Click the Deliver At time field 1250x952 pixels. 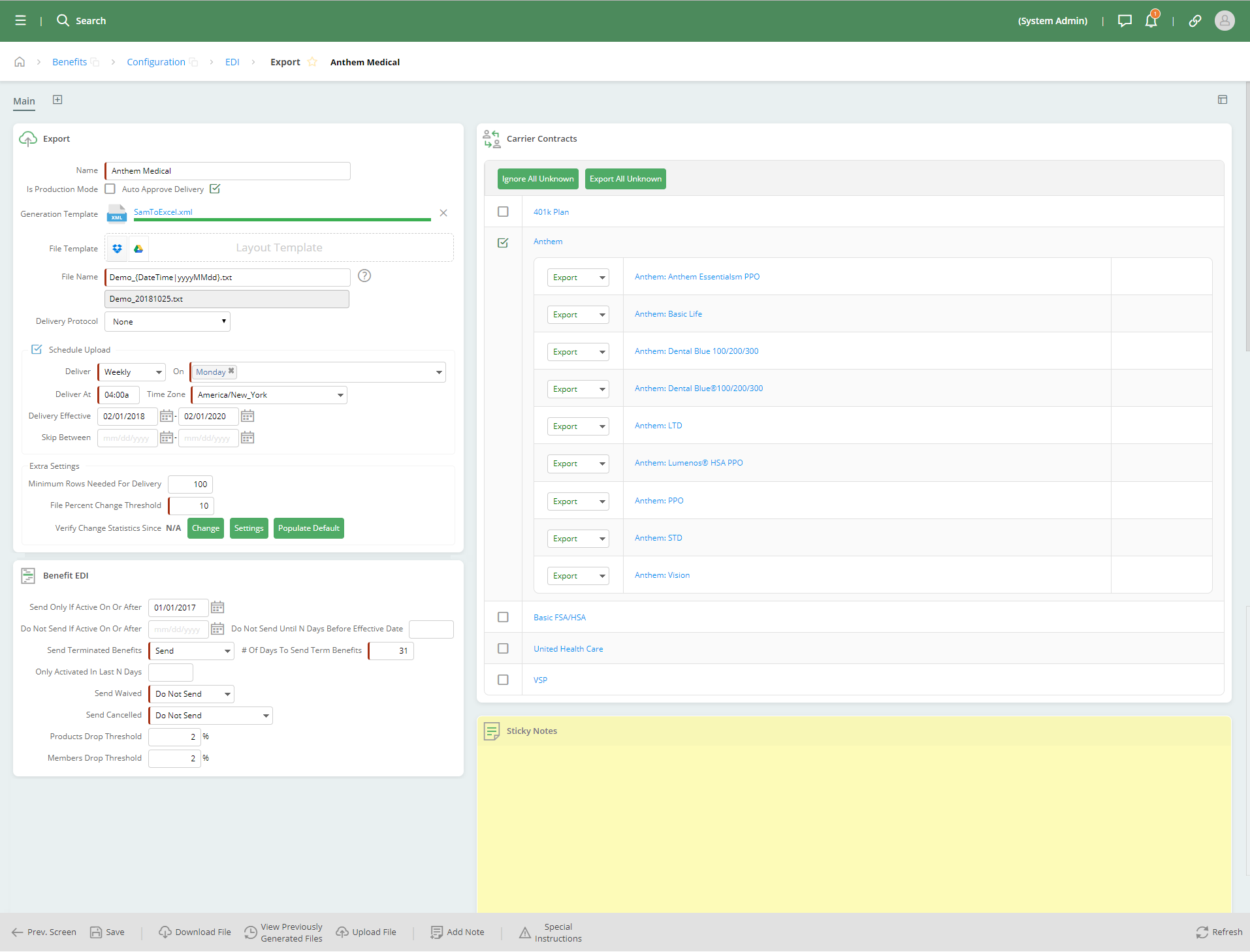[118, 395]
